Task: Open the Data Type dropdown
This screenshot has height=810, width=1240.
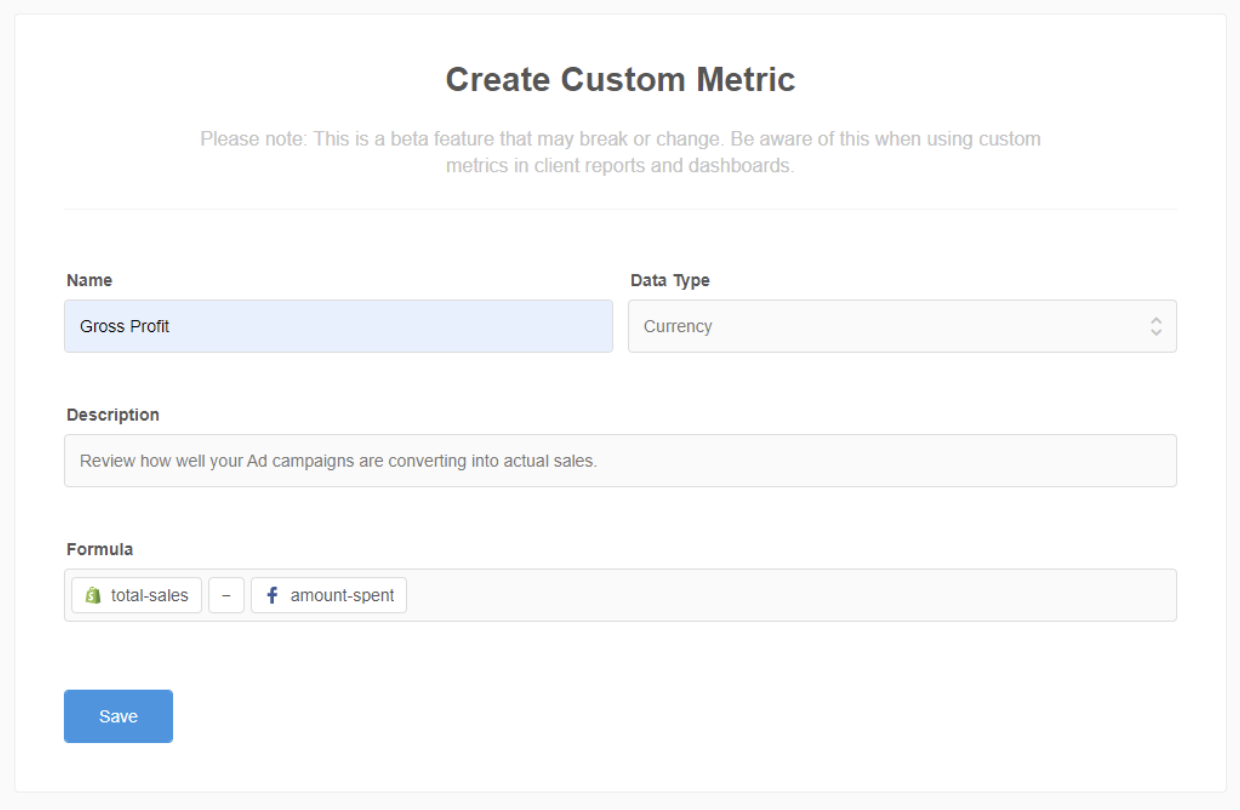Action: pos(901,326)
